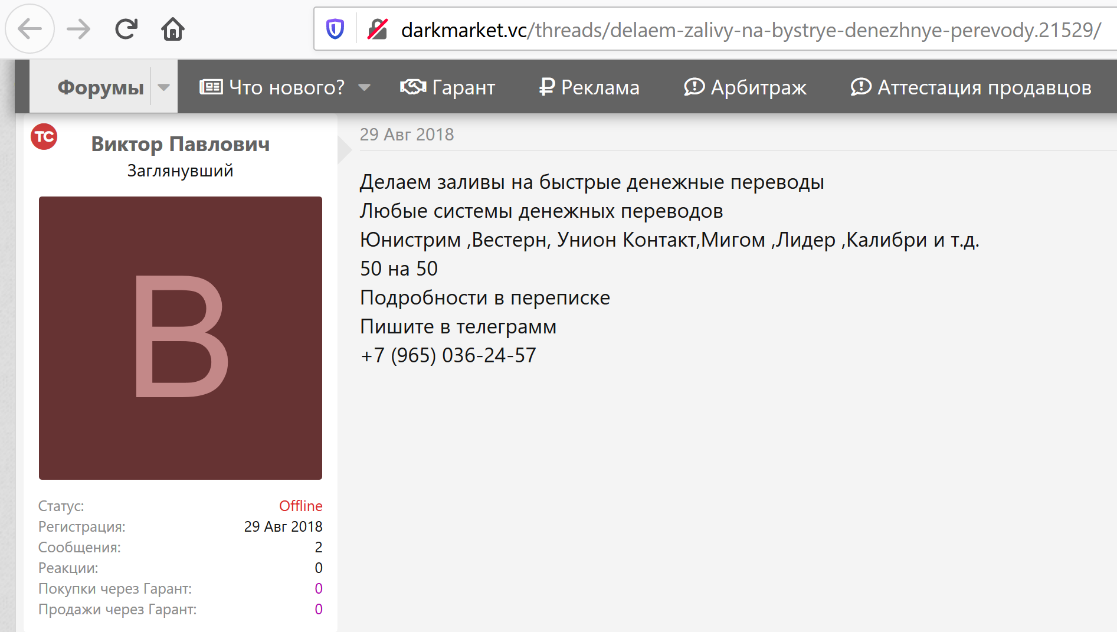
Task: Open the Аттестация продавцов menu item
Action: pyautogui.click(x=971, y=87)
